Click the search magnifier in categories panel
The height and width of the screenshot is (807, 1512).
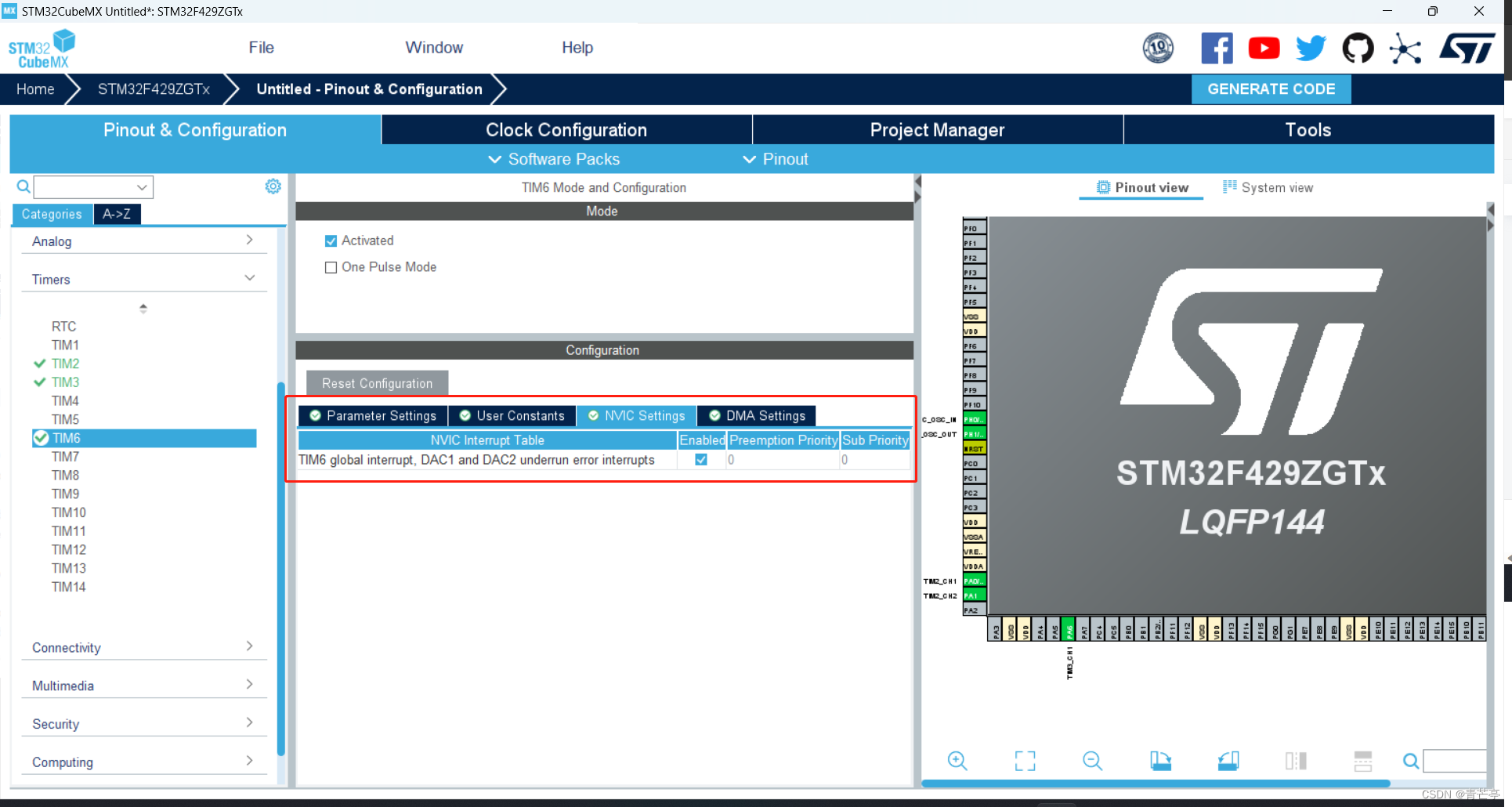click(x=24, y=186)
